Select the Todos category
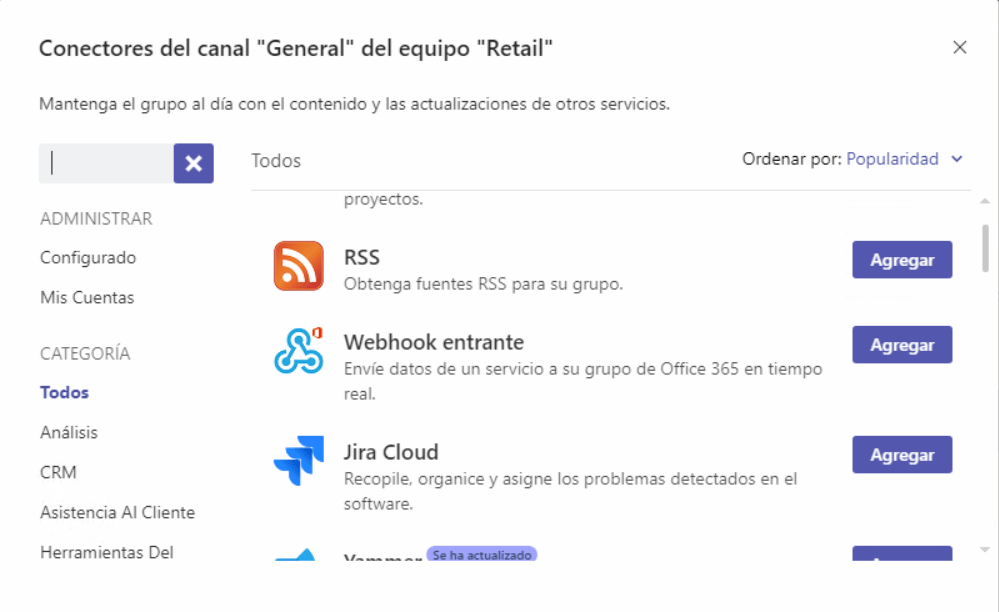Viewport: 999px width, 612px height. pyautogui.click(x=64, y=393)
